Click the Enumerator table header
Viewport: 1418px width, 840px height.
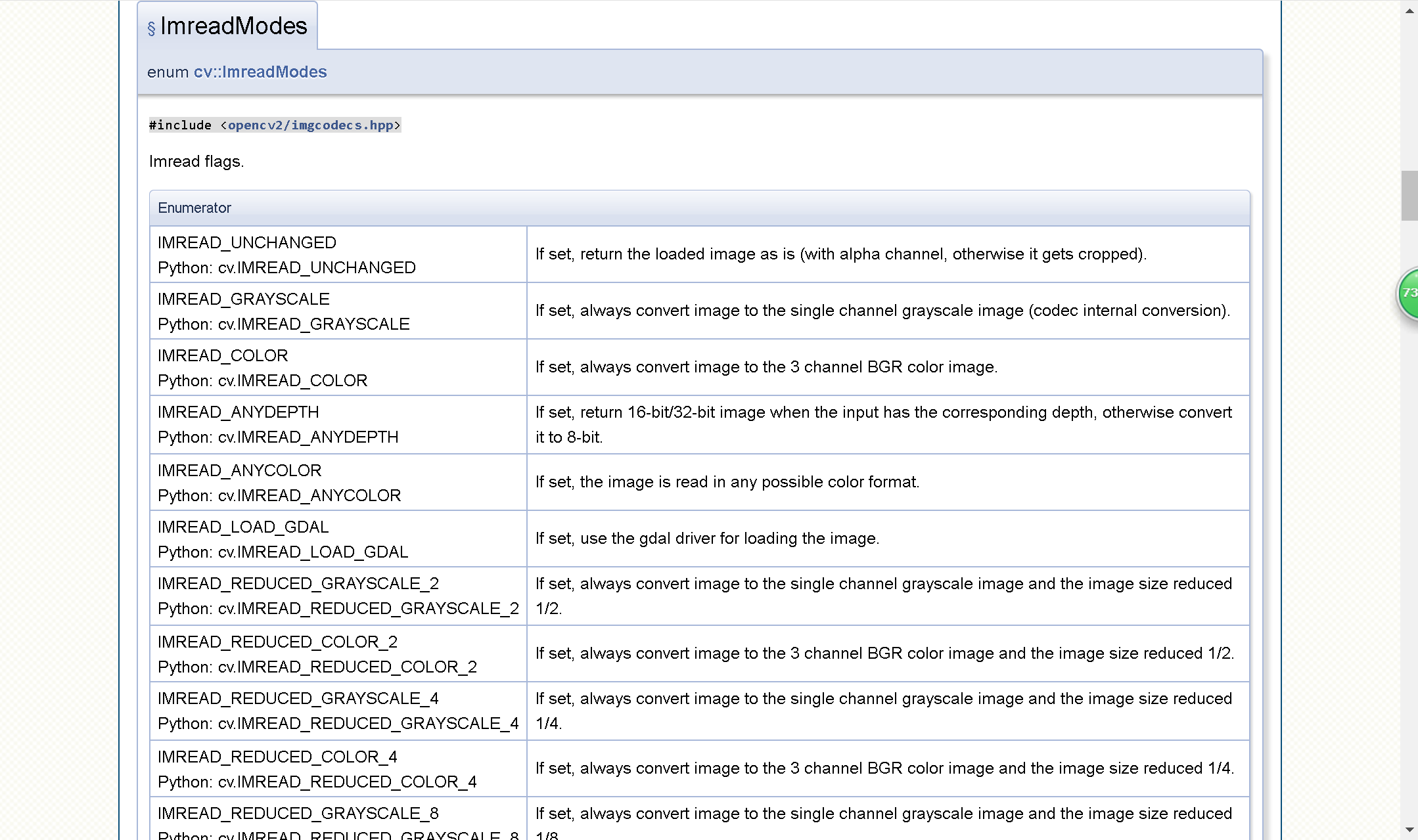click(x=194, y=208)
